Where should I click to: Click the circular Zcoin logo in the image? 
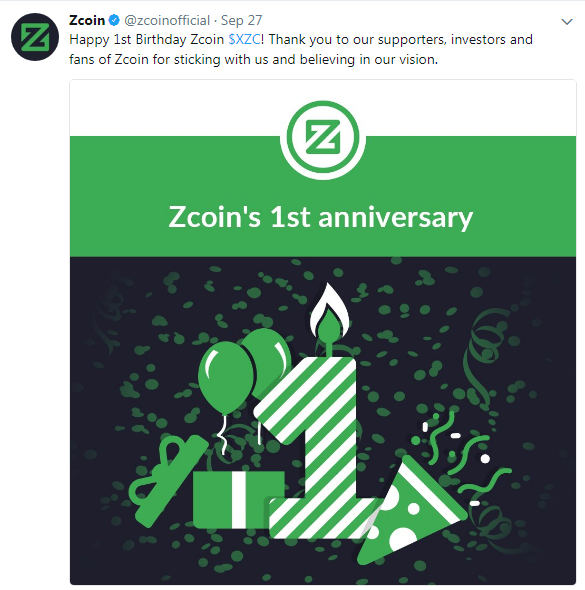pyautogui.click(x=323, y=138)
